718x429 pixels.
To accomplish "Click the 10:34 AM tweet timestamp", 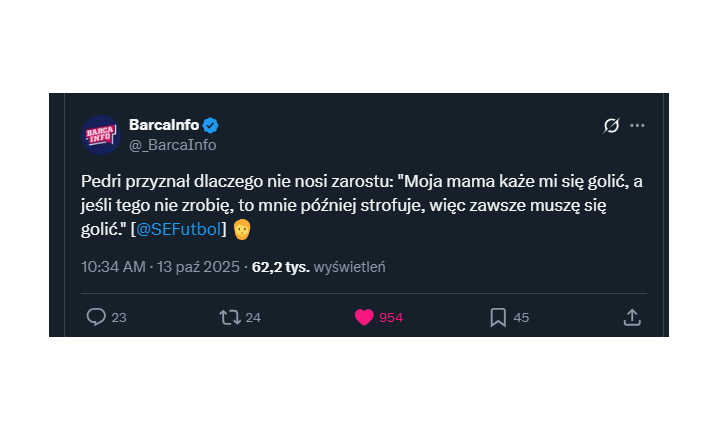I will pos(112,267).
